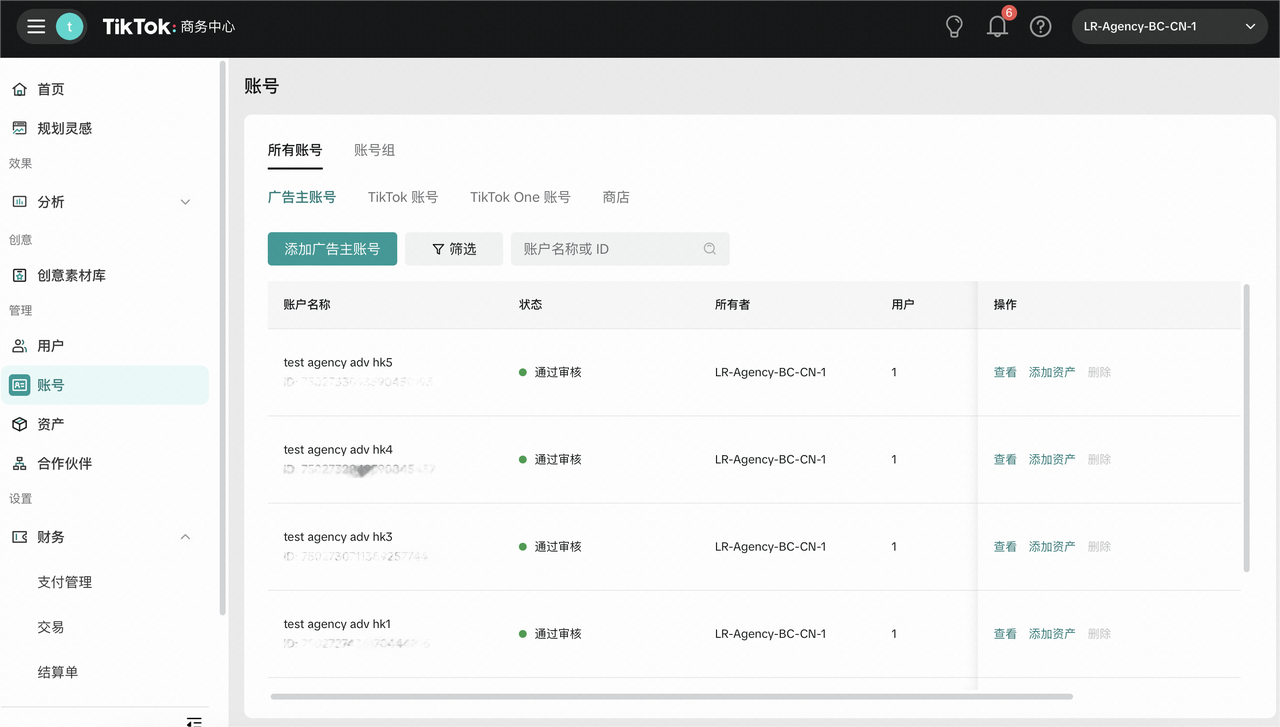Click the TikTok 商务中心 logo
Viewport: 1280px width, 727px height.
pos(169,27)
